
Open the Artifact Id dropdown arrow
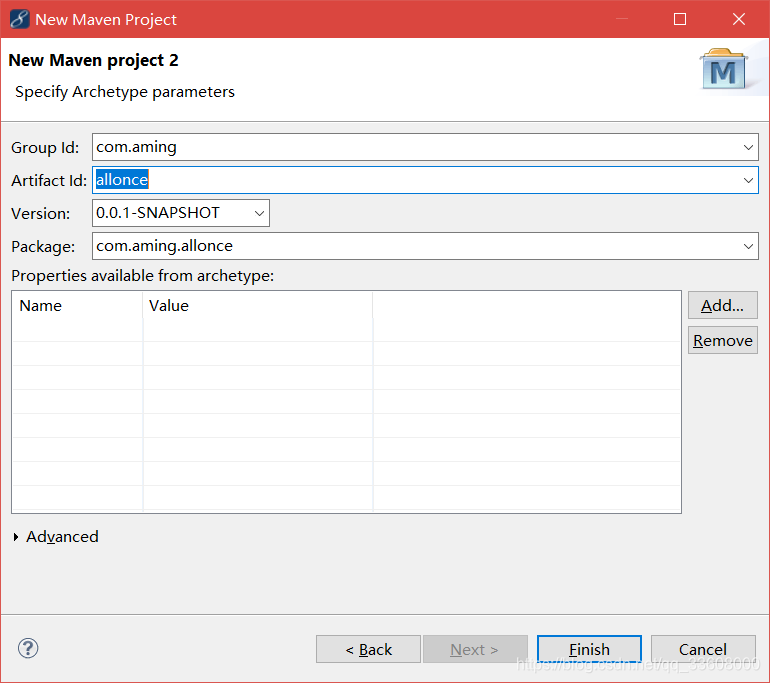[748, 180]
